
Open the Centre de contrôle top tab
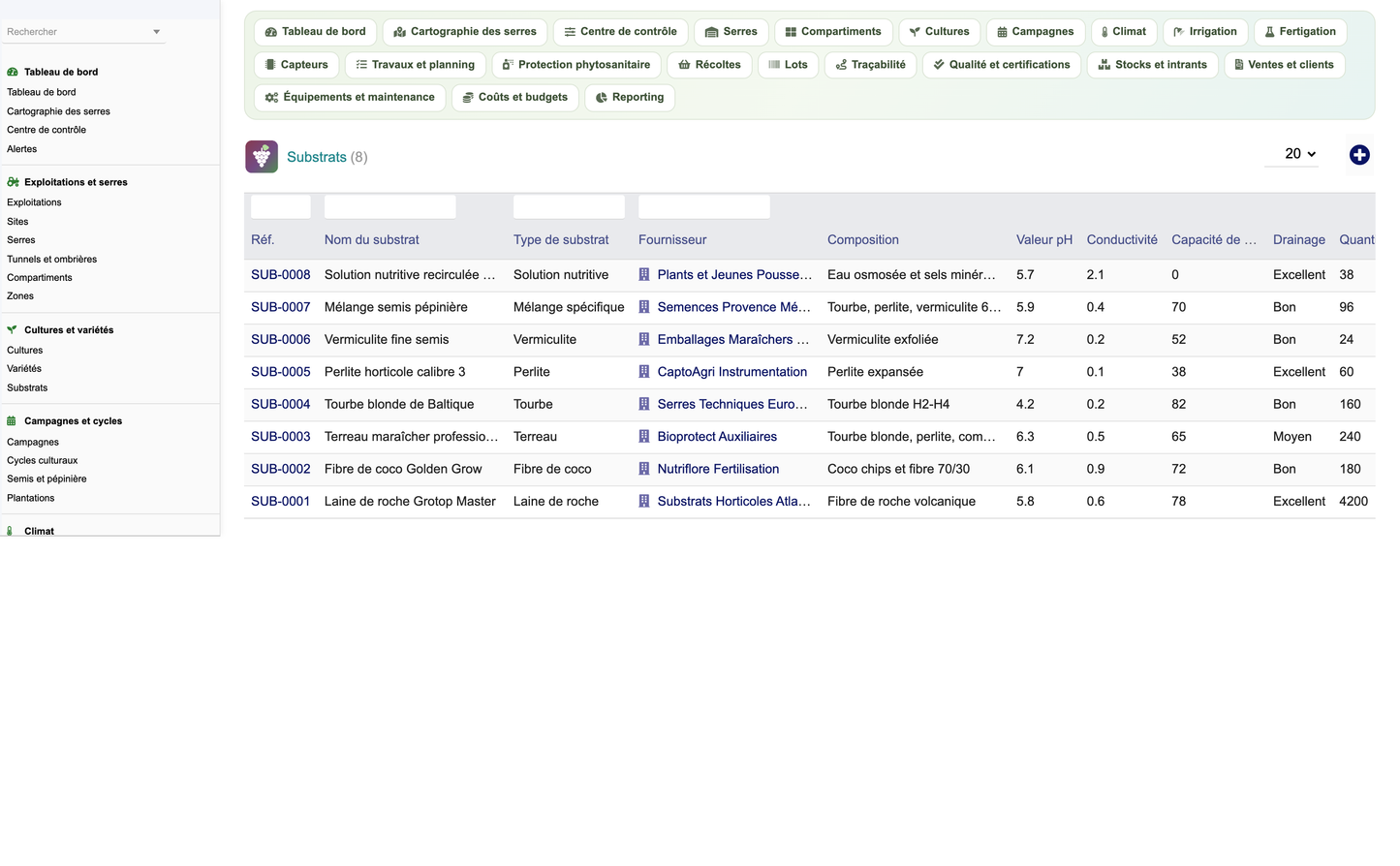621,32
